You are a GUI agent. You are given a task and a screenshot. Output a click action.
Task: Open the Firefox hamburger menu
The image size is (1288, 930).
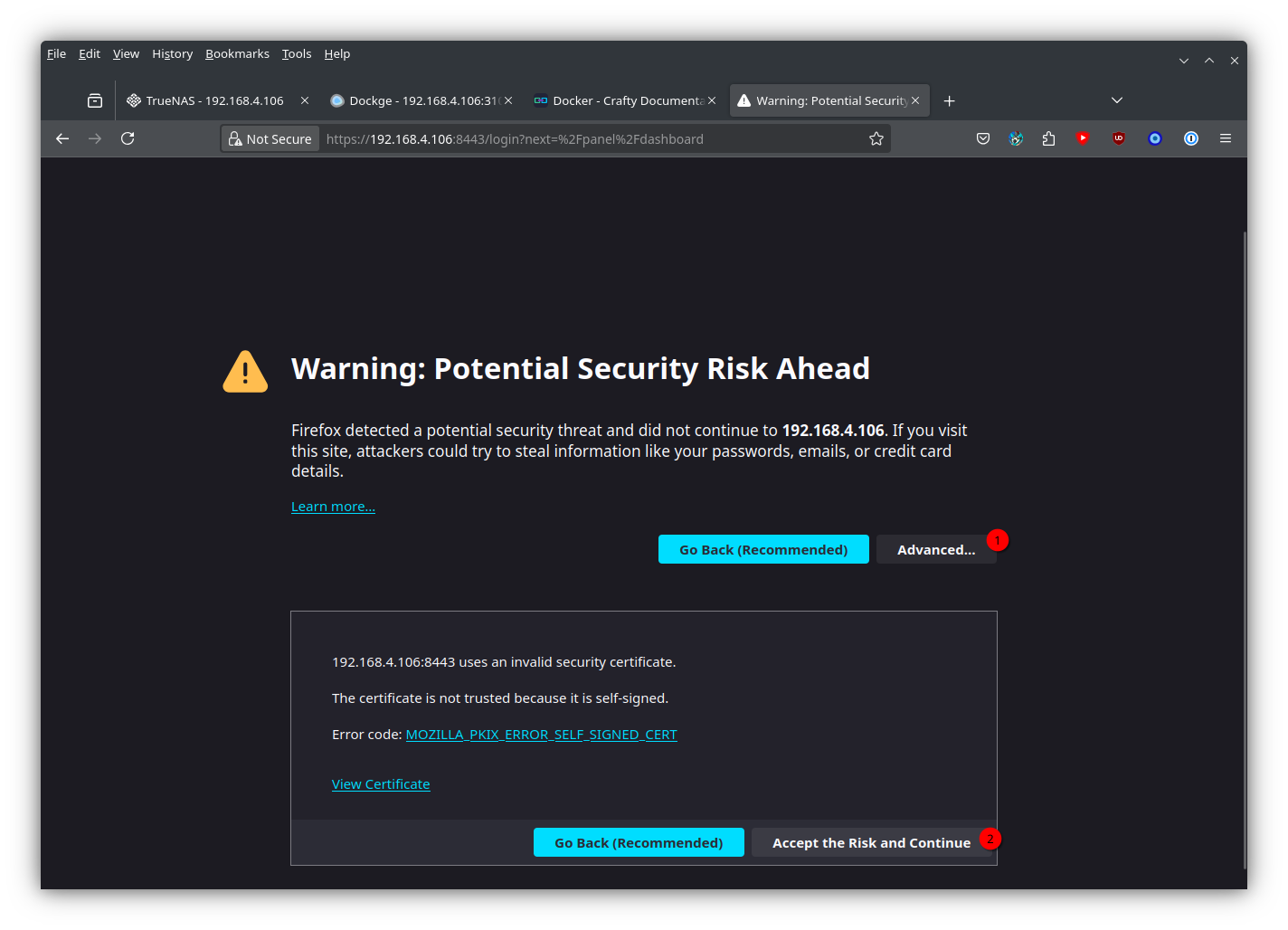pos(1226,138)
